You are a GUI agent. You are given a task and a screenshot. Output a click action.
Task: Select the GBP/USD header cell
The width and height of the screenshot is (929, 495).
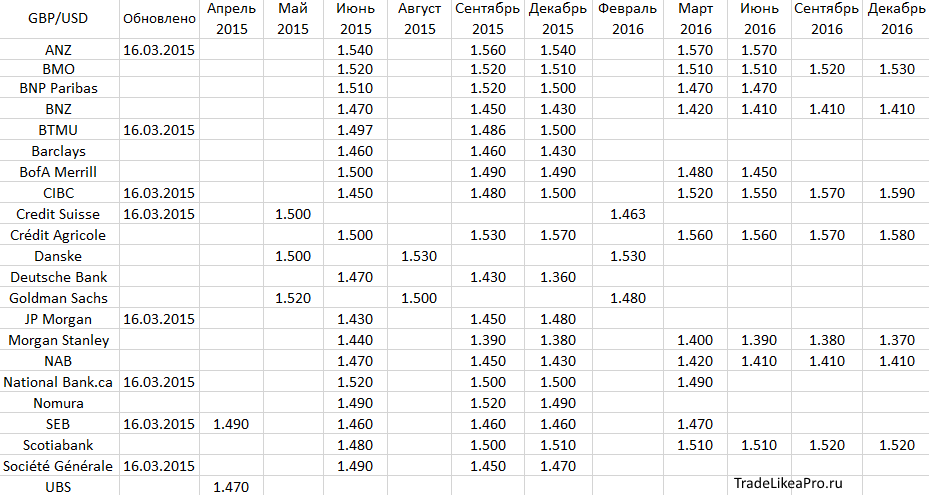coord(58,18)
